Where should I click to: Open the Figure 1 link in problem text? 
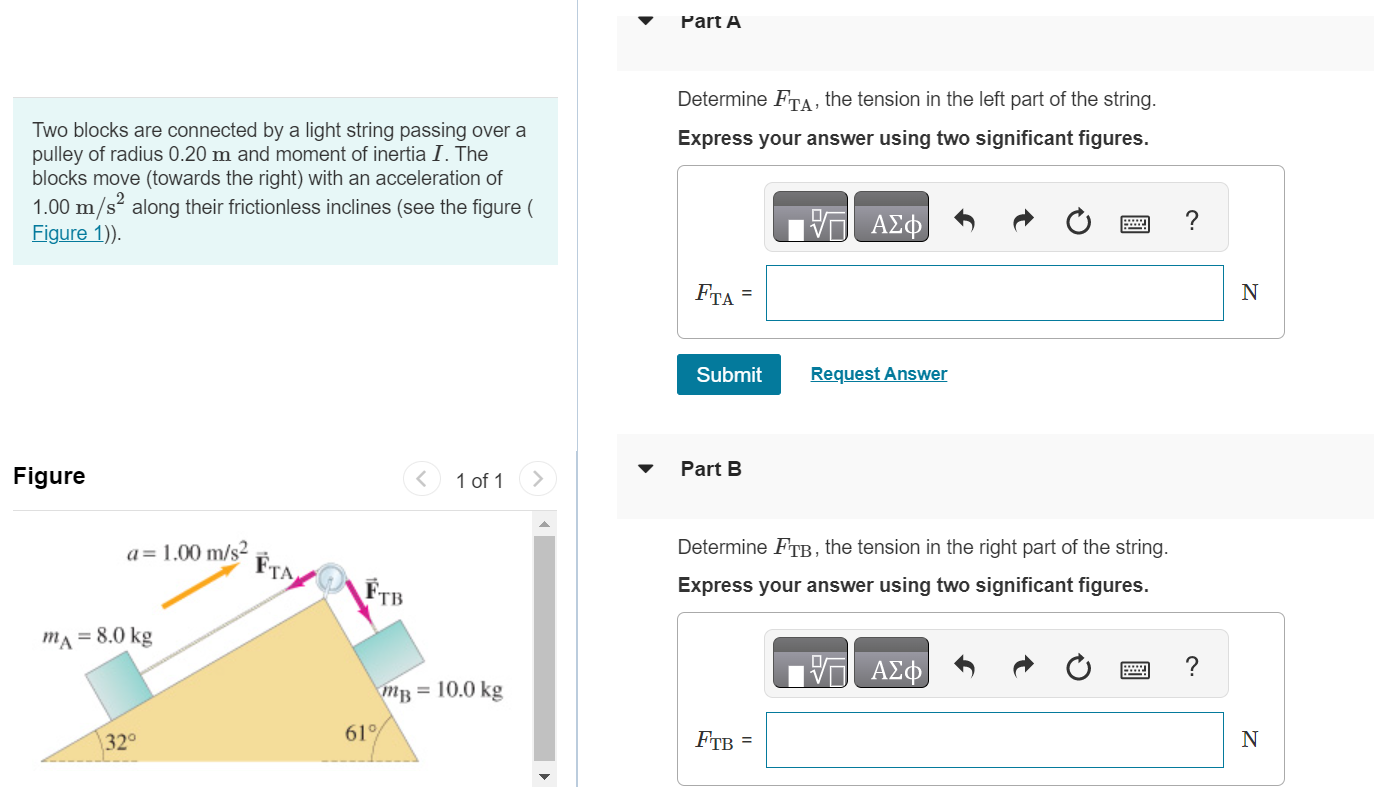pyautogui.click(x=66, y=232)
